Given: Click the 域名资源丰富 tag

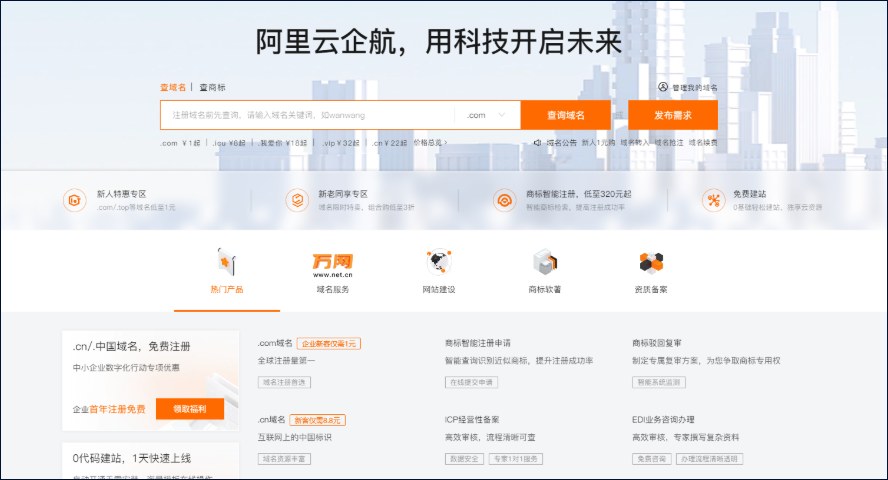Looking at the screenshot, I should pyautogui.click(x=284, y=459).
